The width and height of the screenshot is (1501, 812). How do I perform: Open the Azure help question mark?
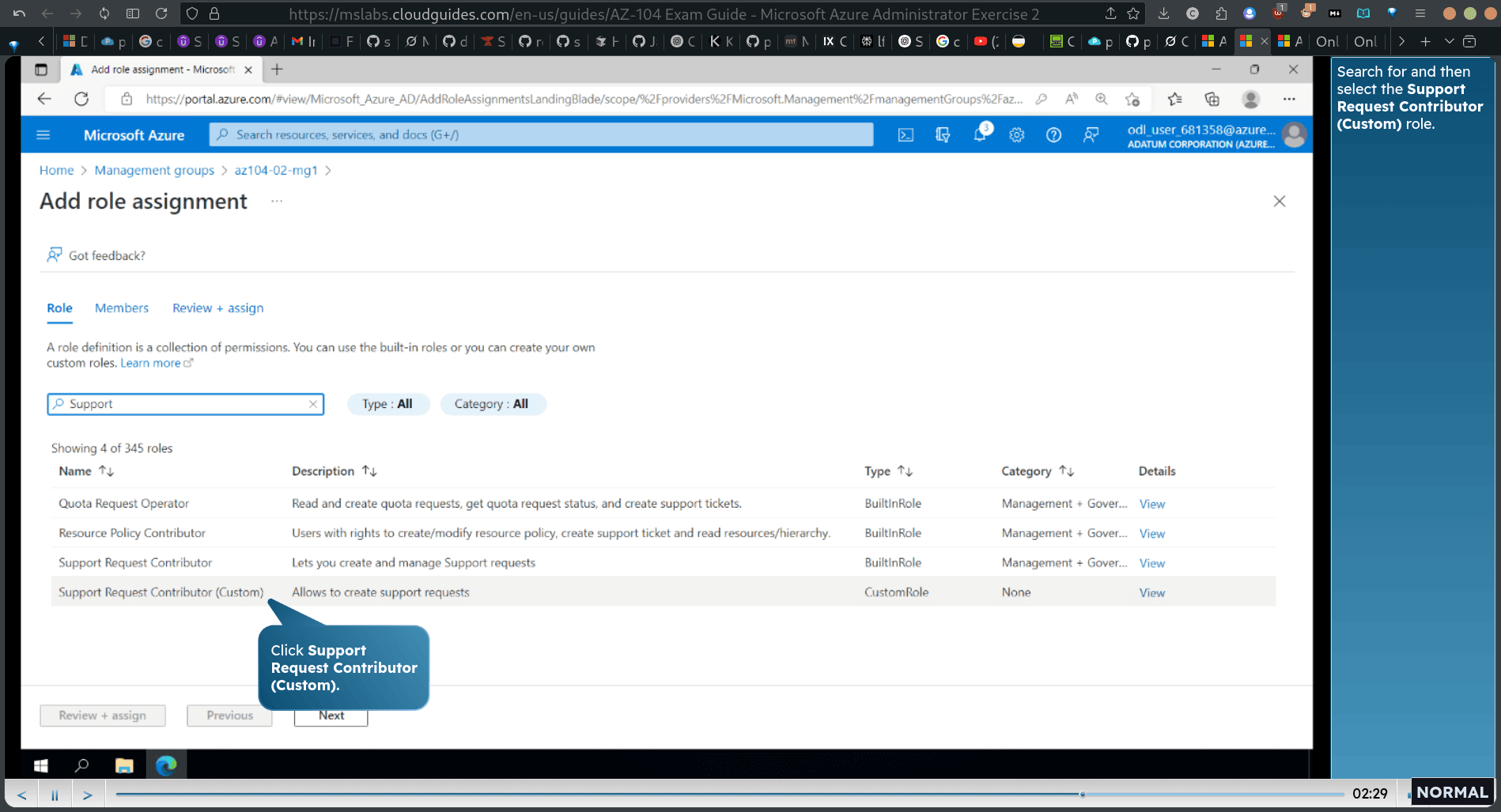pyautogui.click(x=1053, y=135)
